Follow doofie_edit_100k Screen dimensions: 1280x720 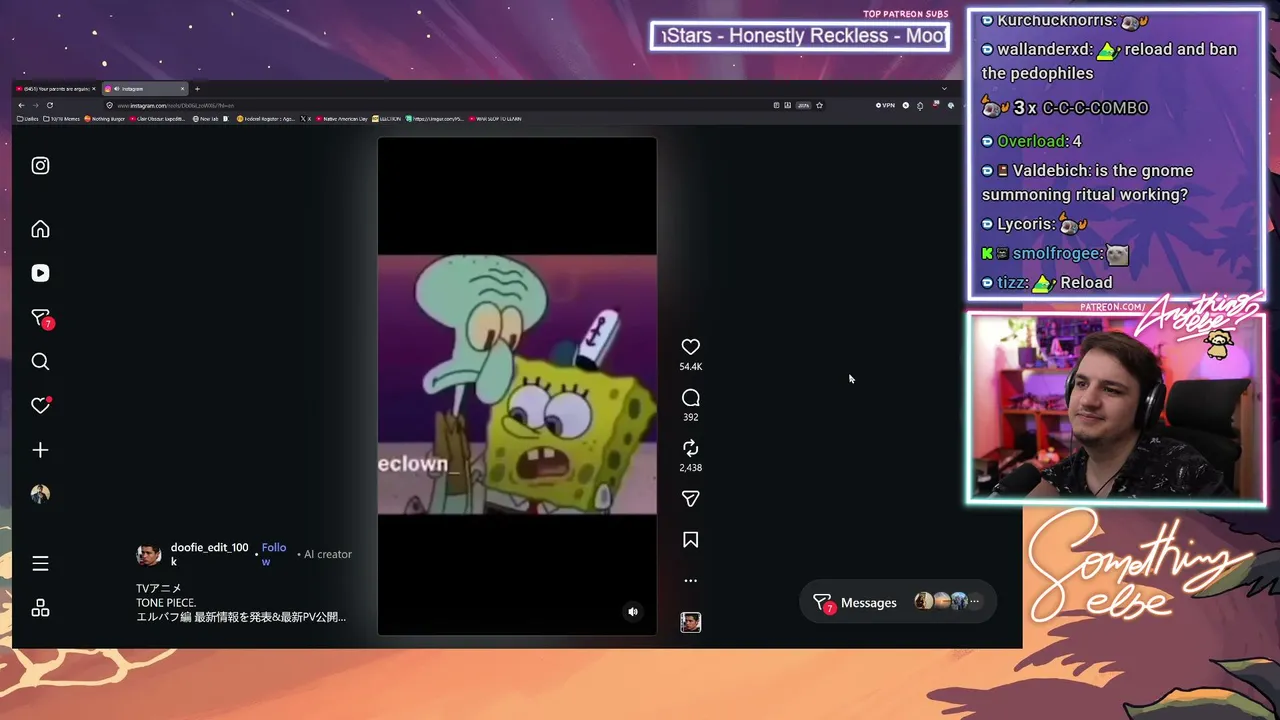tap(273, 554)
